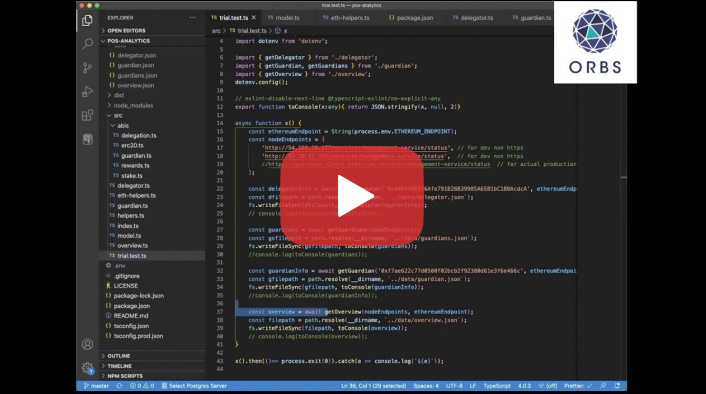The height and width of the screenshot is (394, 706).
Task: Open the Run and Debug view
Action: (87, 91)
